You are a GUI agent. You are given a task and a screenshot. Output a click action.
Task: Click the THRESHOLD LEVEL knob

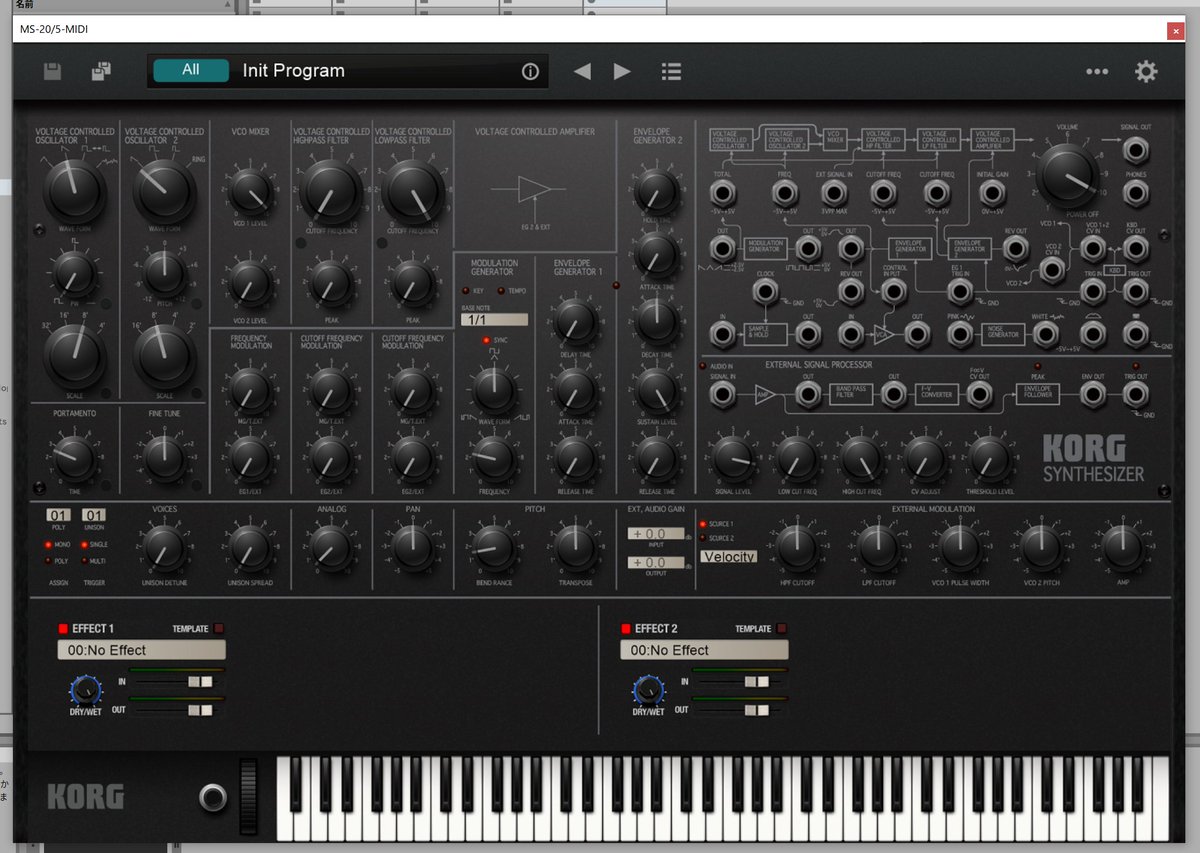(989, 459)
